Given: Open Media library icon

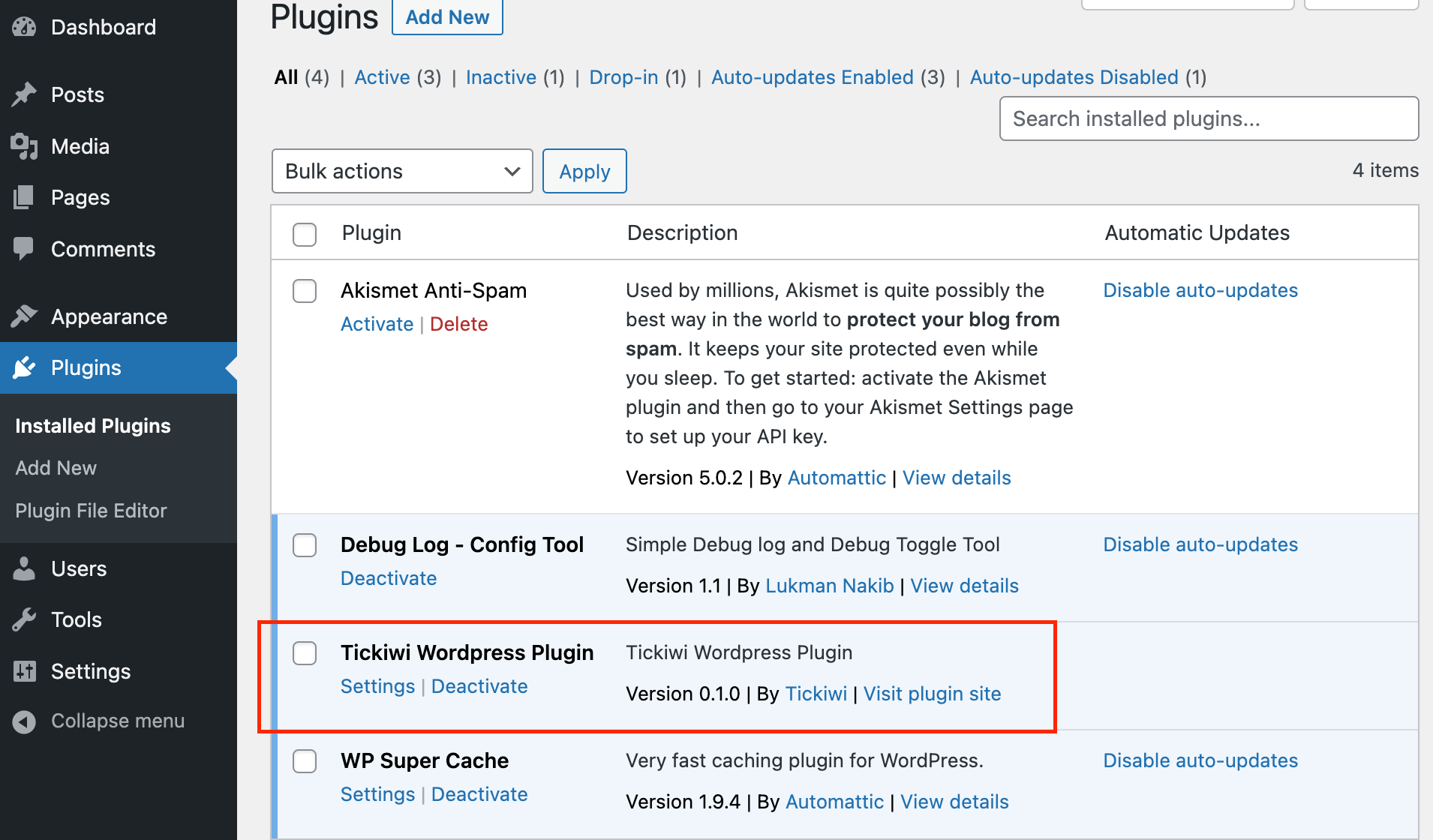Looking at the screenshot, I should point(24,146).
